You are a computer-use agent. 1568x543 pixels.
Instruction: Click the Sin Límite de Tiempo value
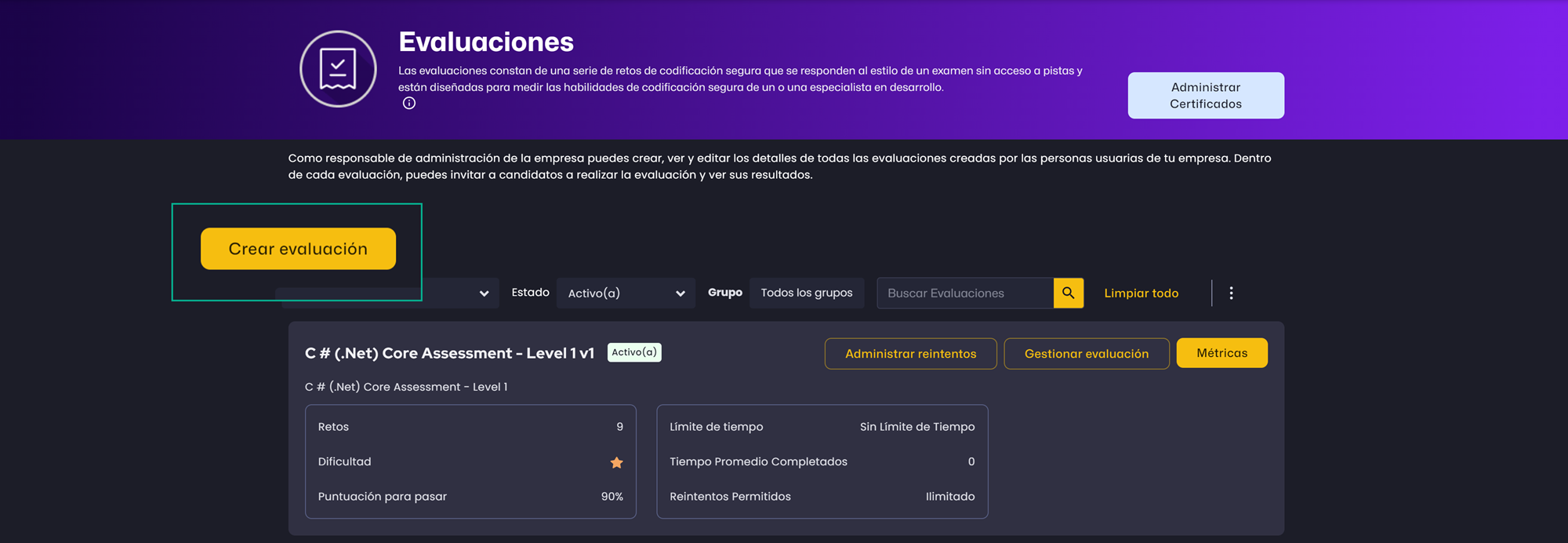tap(917, 427)
